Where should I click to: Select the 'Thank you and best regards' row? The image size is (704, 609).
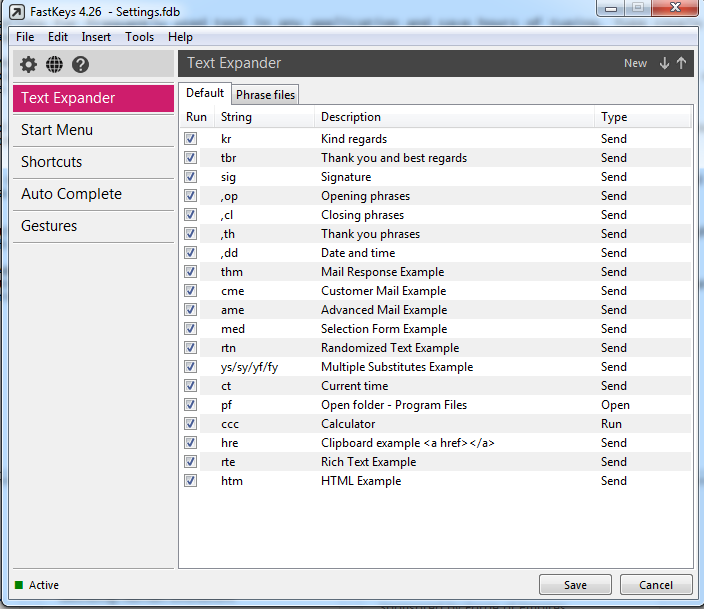pos(436,158)
